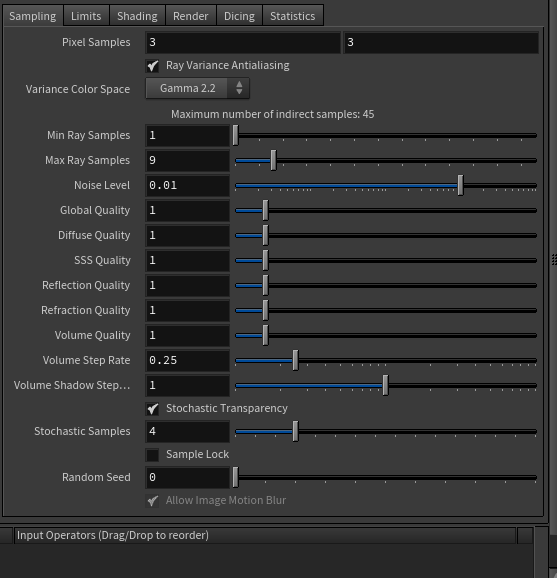The width and height of the screenshot is (557, 578).
Task: Click the Stochastic Samples slider handle
Action: 295,432
